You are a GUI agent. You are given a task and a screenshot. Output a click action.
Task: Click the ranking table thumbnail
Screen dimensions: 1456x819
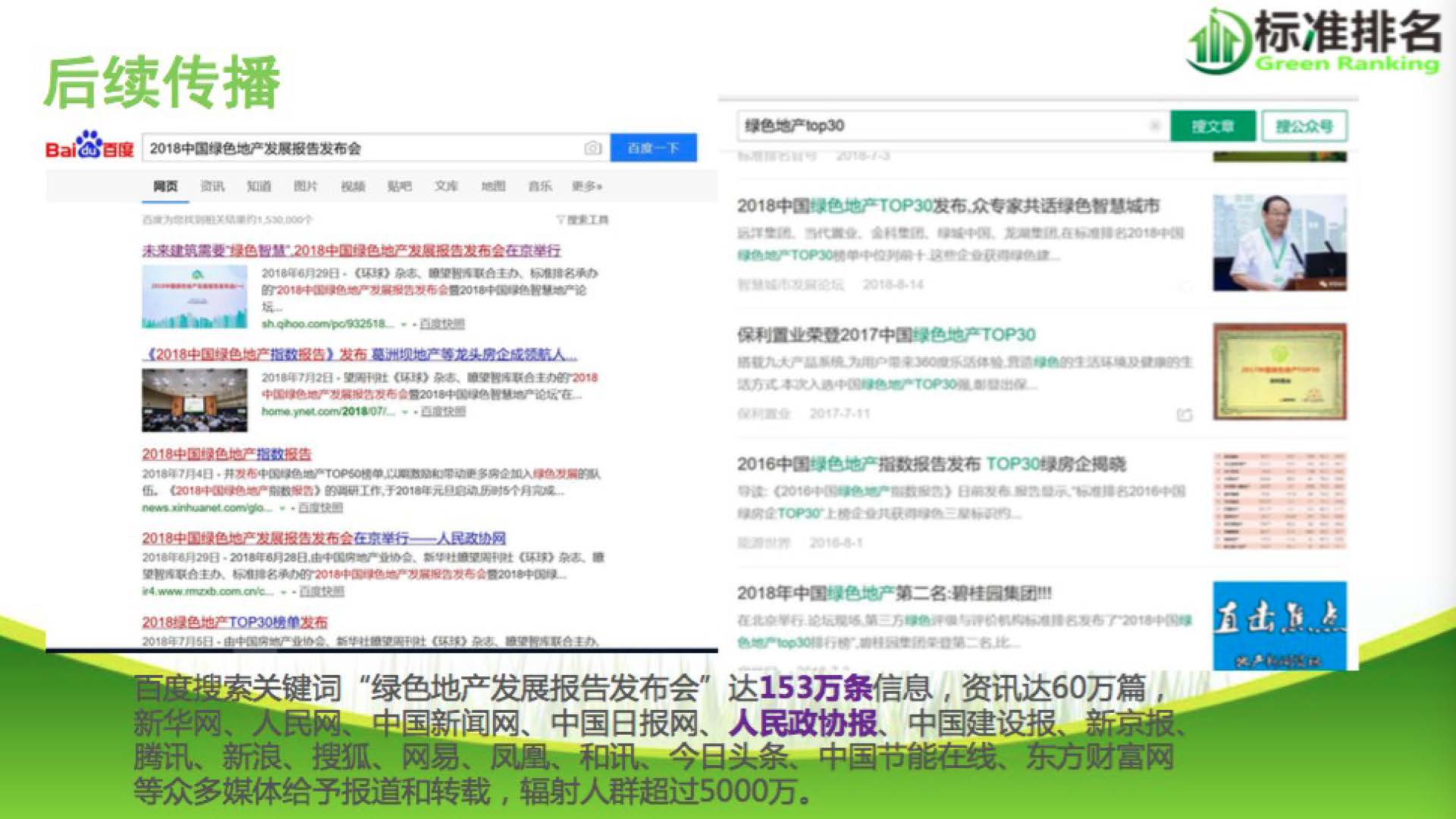(x=1279, y=500)
